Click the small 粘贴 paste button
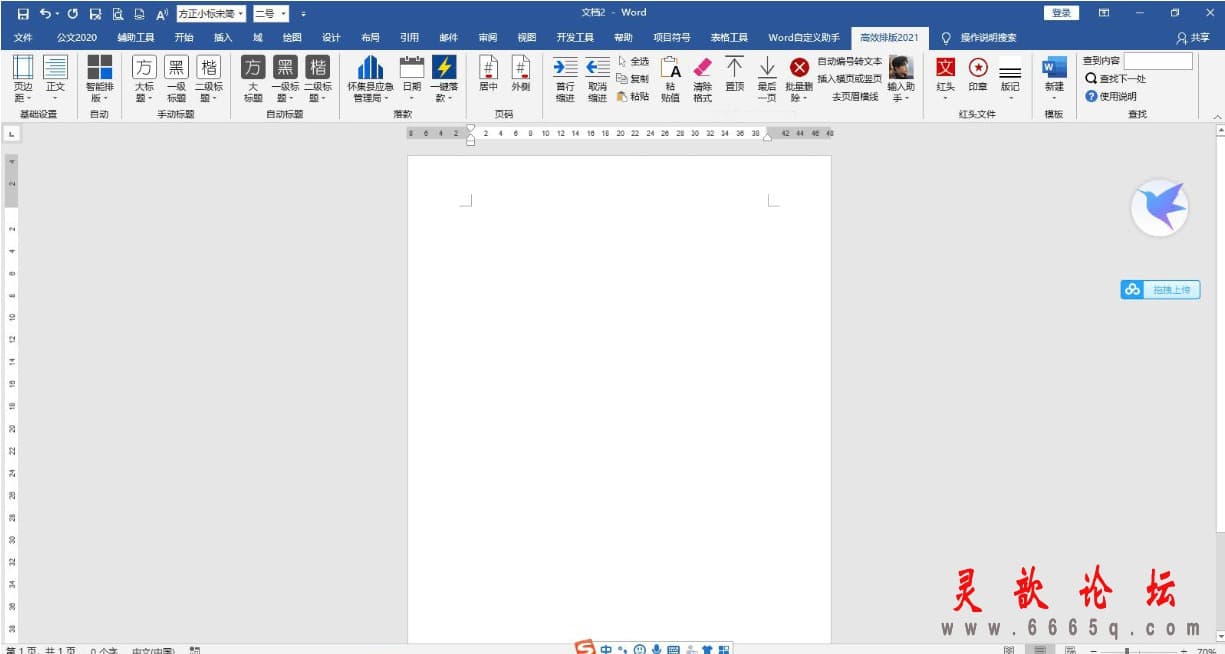The width and height of the screenshot is (1225, 654). click(633, 97)
